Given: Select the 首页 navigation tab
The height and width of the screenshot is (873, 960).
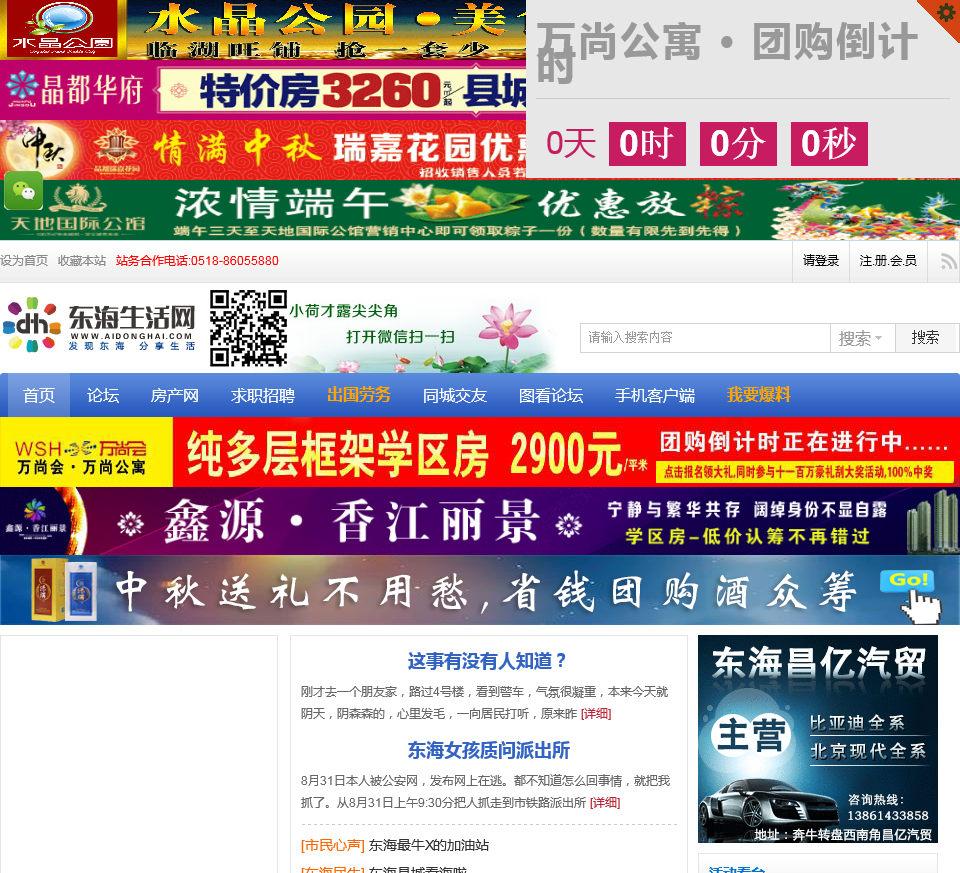Looking at the screenshot, I should 39,395.
